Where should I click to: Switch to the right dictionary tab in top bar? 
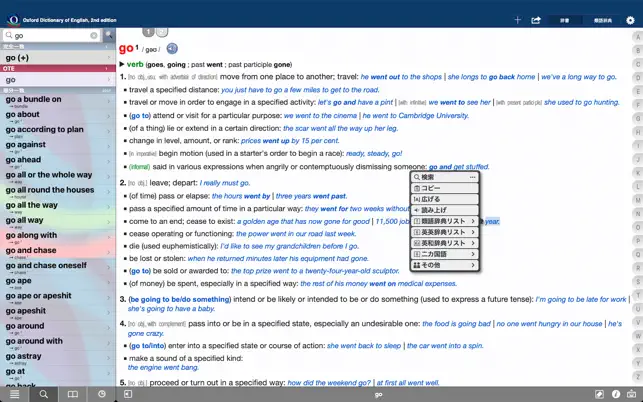tap(603, 20)
